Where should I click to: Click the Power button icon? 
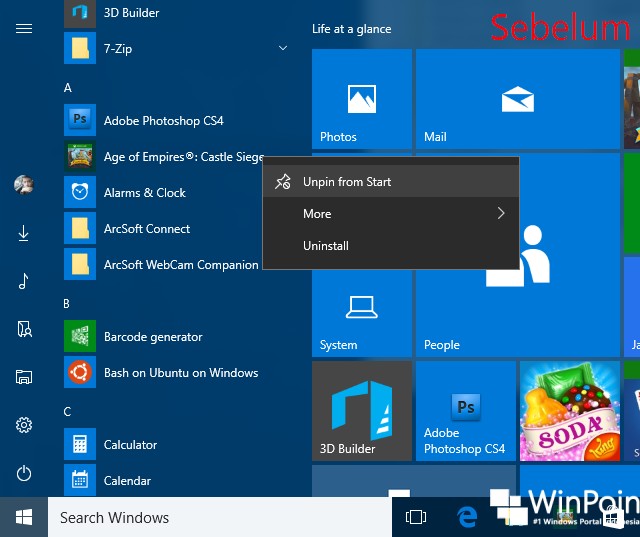24,473
